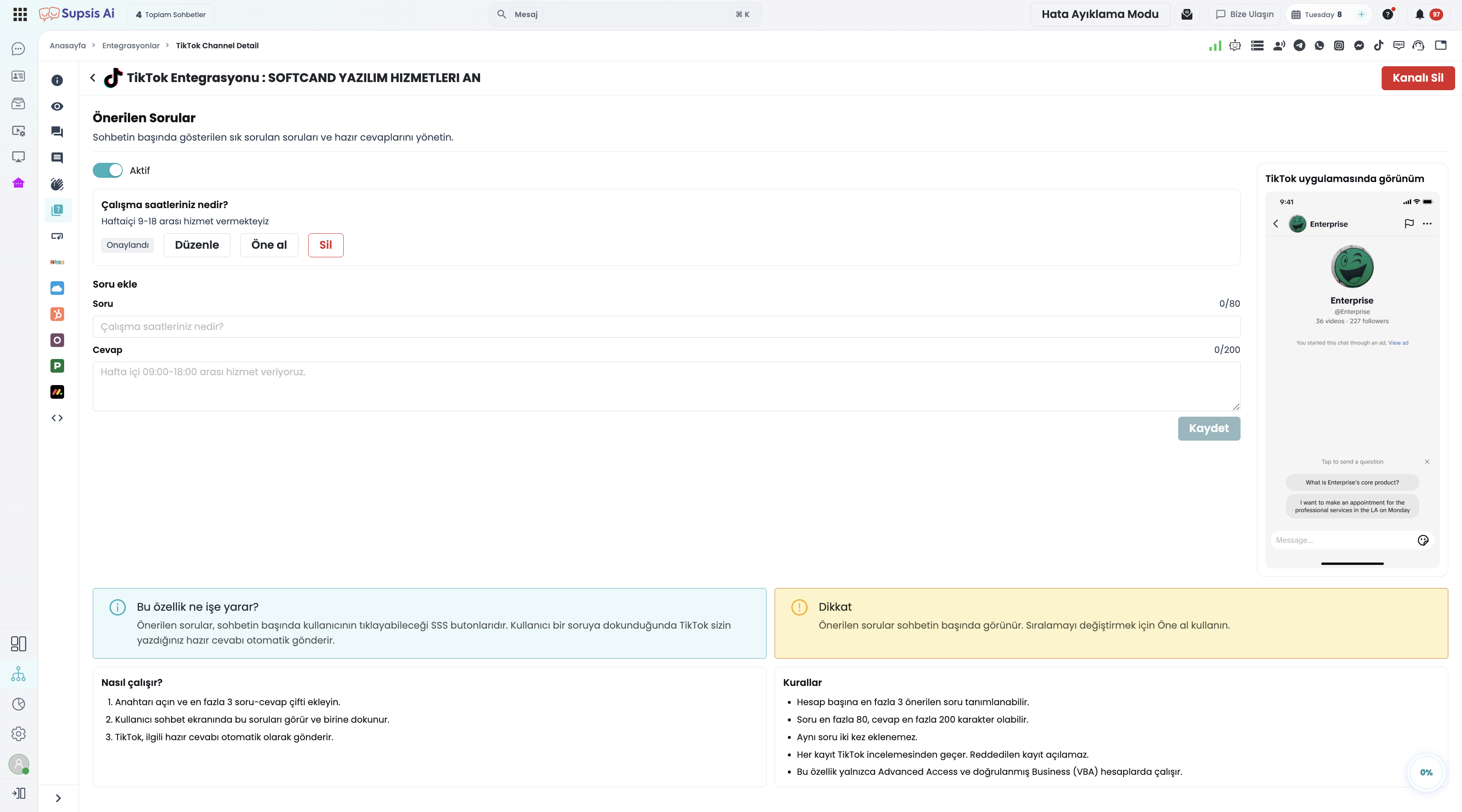Click the 4 Toplam Sohbetler chip
Viewport: 1462px width, 812px height.
pyautogui.click(x=171, y=14)
